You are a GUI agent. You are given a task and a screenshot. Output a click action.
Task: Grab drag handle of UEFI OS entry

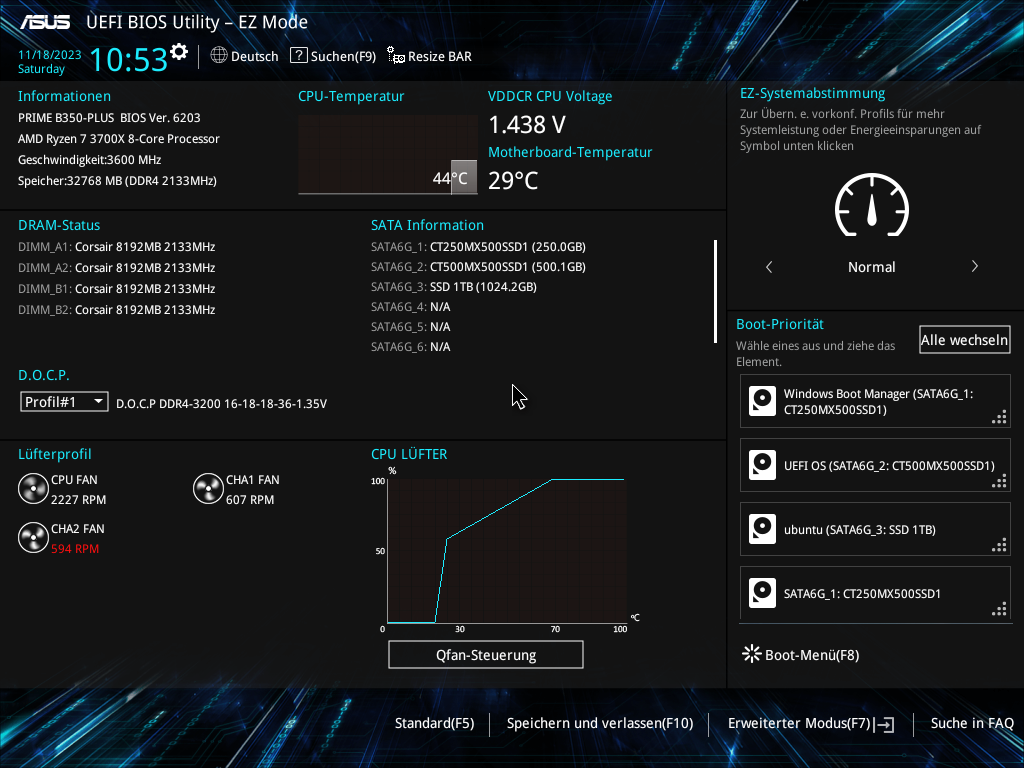click(x=999, y=482)
